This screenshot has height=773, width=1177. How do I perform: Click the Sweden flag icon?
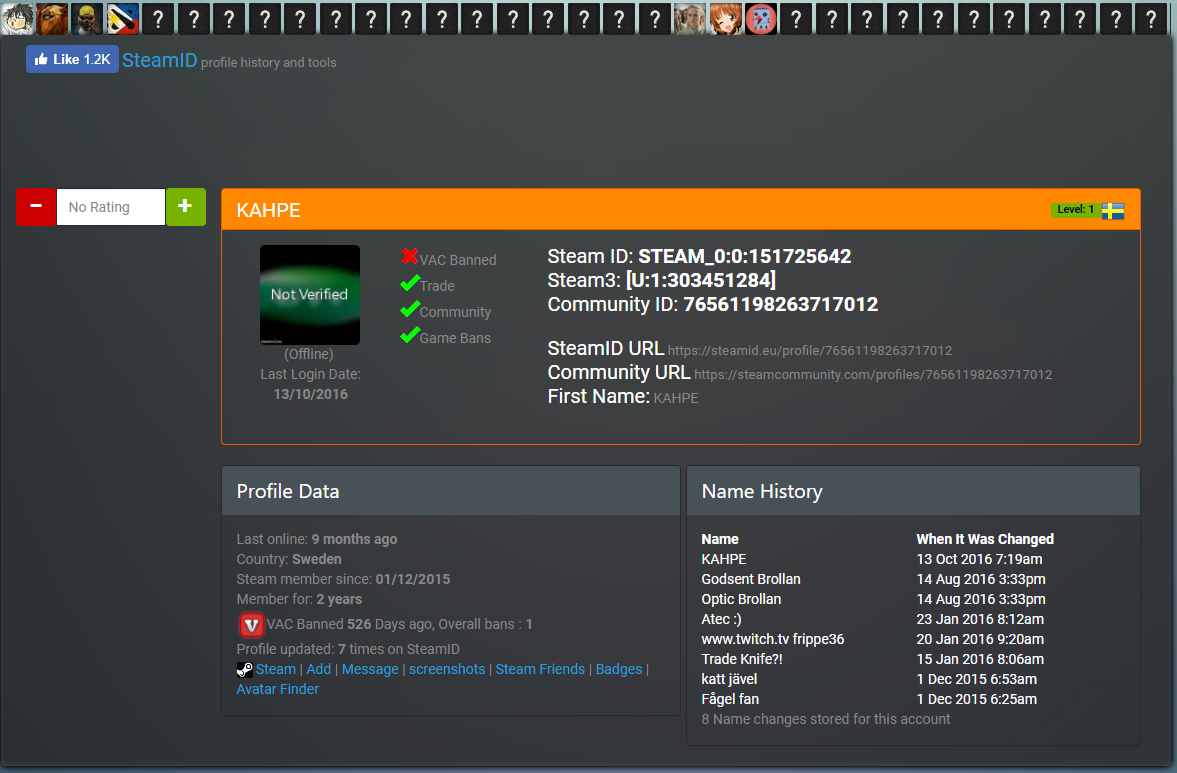(x=1112, y=211)
